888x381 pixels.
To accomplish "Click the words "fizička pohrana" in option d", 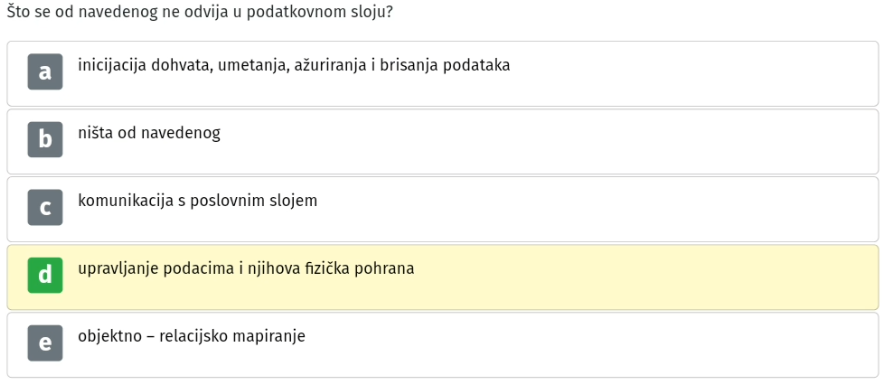I will (x=361, y=269).
